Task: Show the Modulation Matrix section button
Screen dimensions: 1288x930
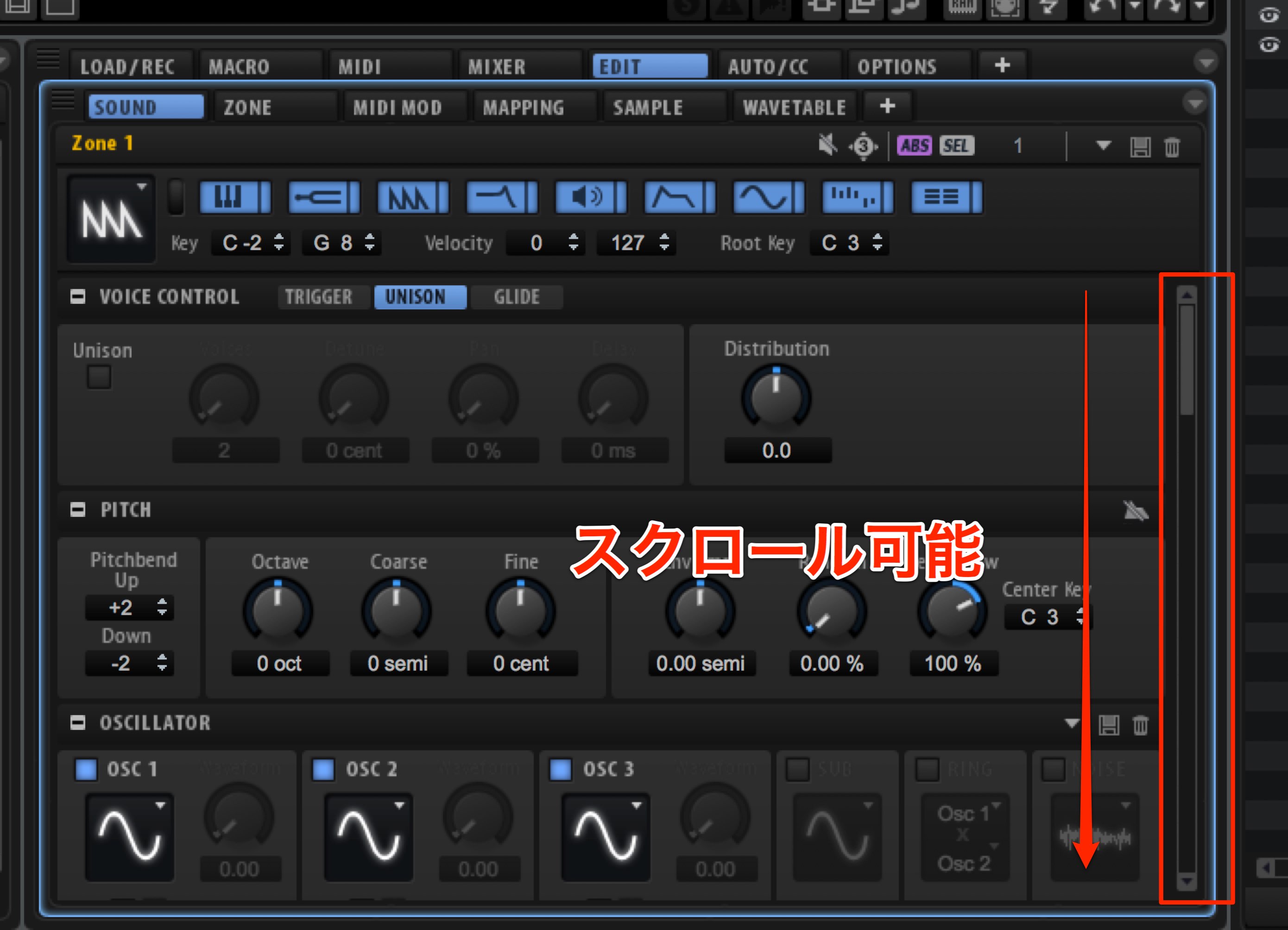Action: pos(947,197)
